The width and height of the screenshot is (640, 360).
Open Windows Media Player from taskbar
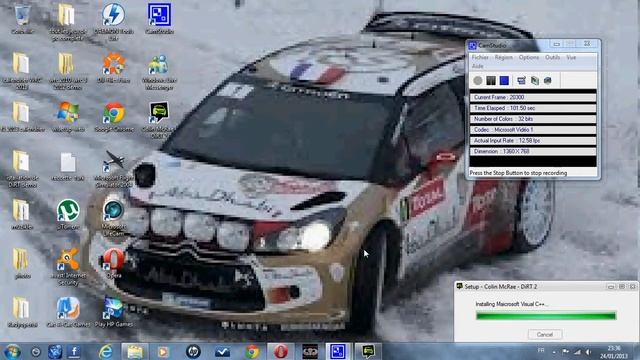click(163, 351)
